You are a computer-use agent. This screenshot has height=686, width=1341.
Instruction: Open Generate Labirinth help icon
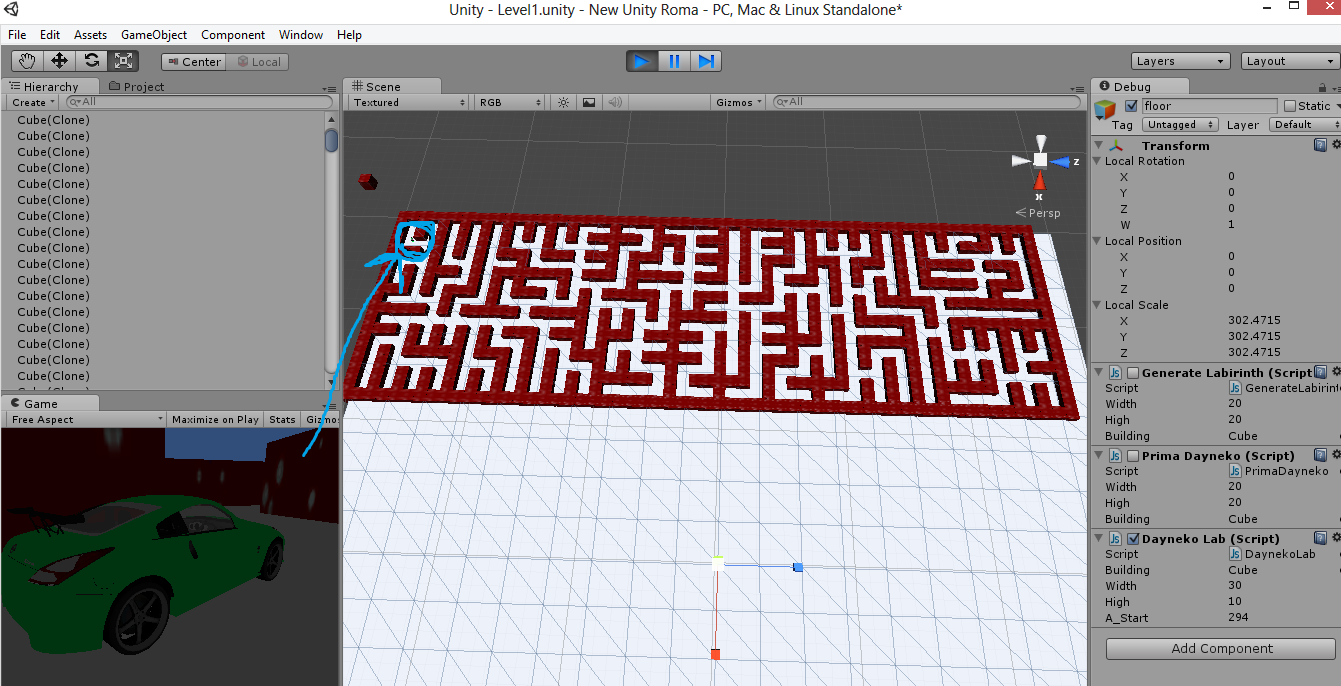coord(1321,372)
